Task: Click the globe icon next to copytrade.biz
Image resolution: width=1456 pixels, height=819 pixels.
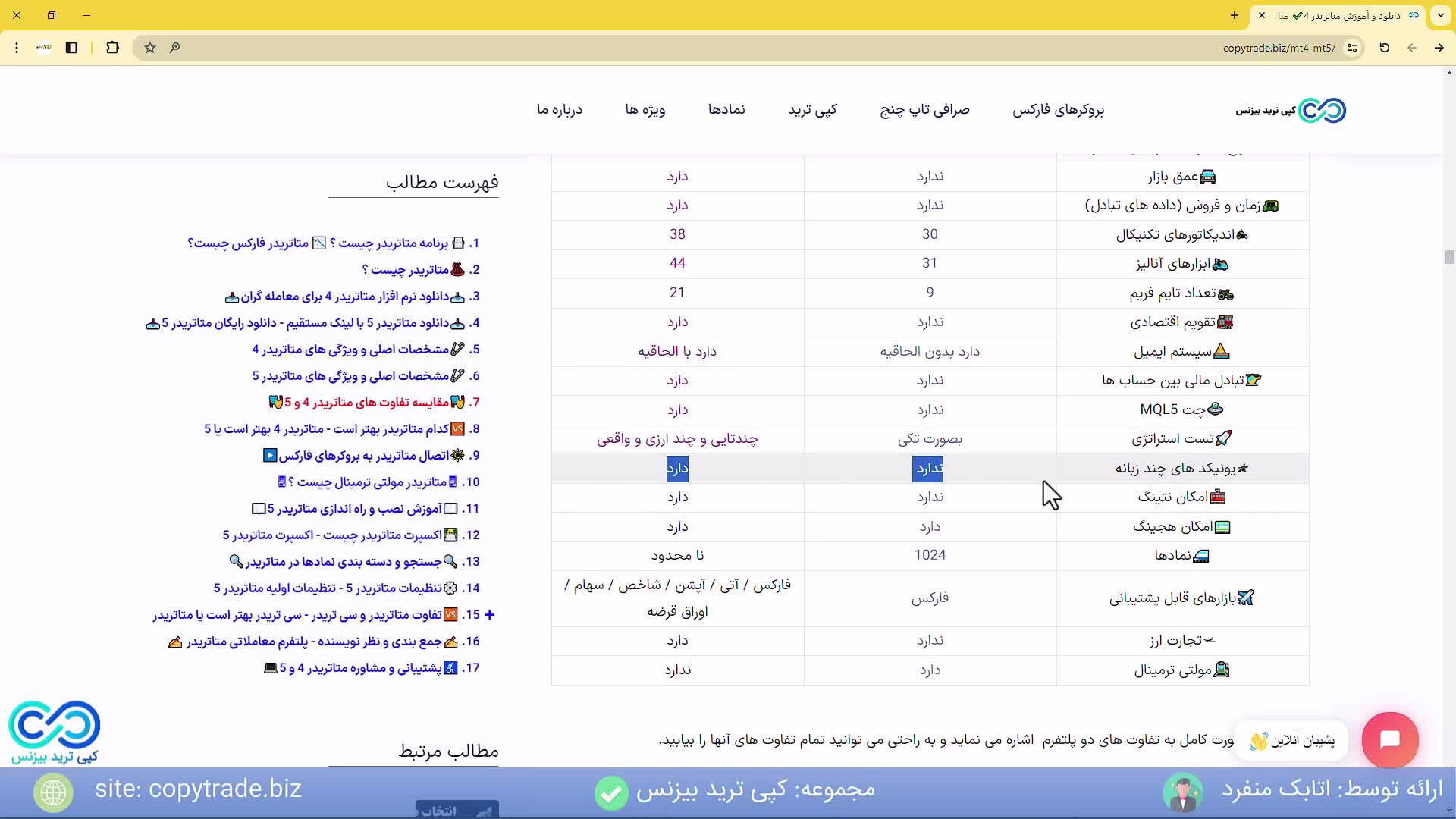Action: [53, 792]
